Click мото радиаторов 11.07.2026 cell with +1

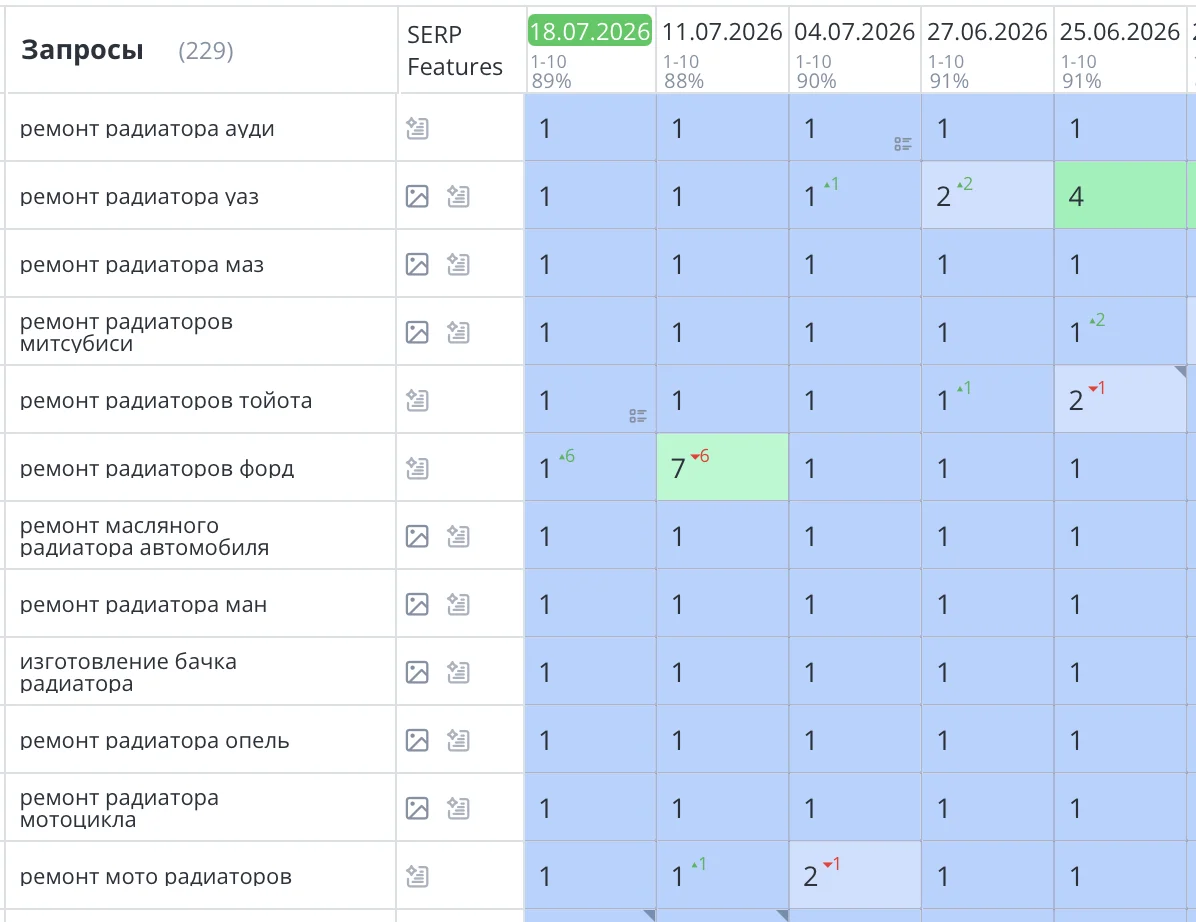point(722,875)
